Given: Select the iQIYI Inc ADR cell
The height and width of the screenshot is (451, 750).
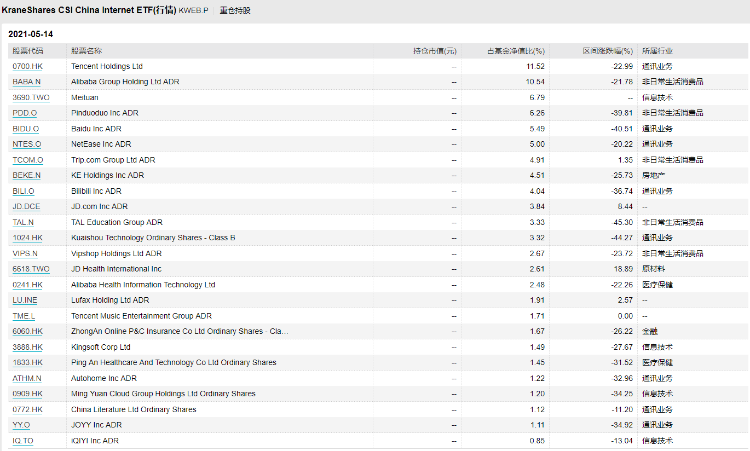Looking at the screenshot, I should click(x=95, y=440).
